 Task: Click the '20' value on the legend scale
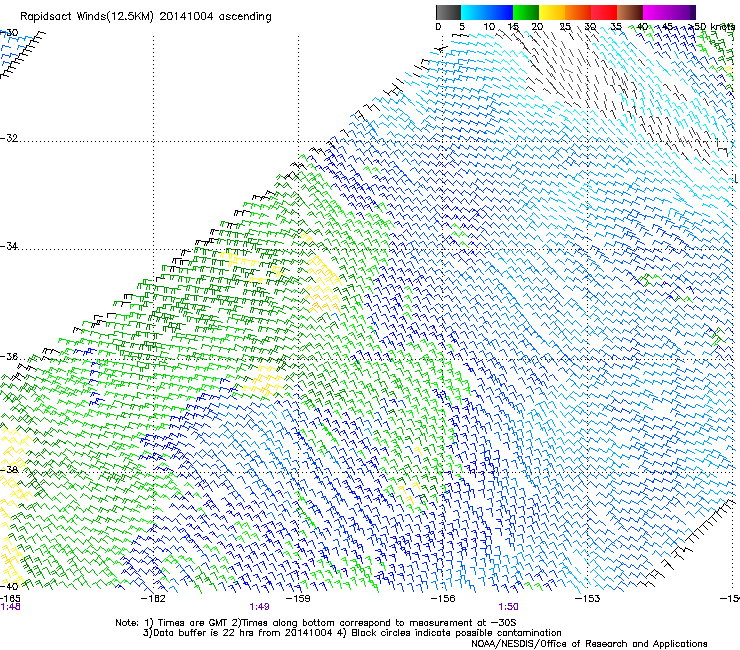[x=538, y=27]
